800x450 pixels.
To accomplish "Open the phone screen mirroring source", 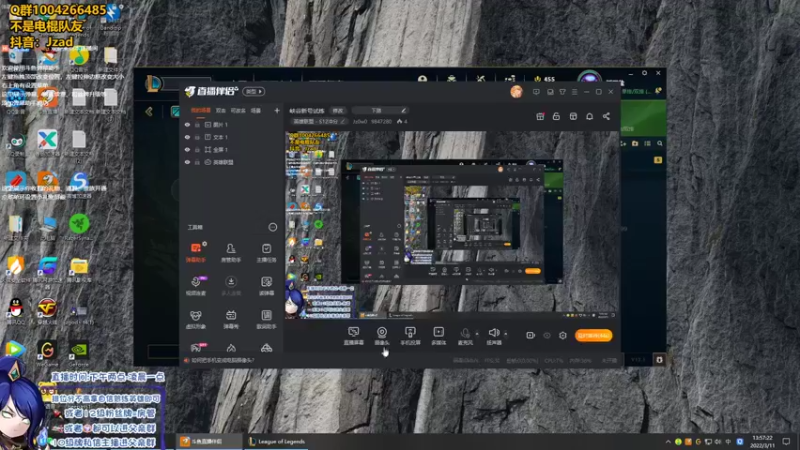I will point(410,336).
